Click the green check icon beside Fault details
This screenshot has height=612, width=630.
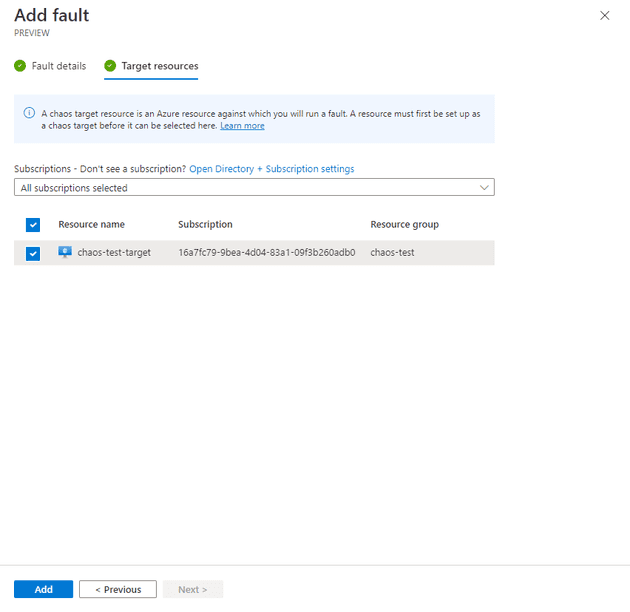tap(20, 65)
